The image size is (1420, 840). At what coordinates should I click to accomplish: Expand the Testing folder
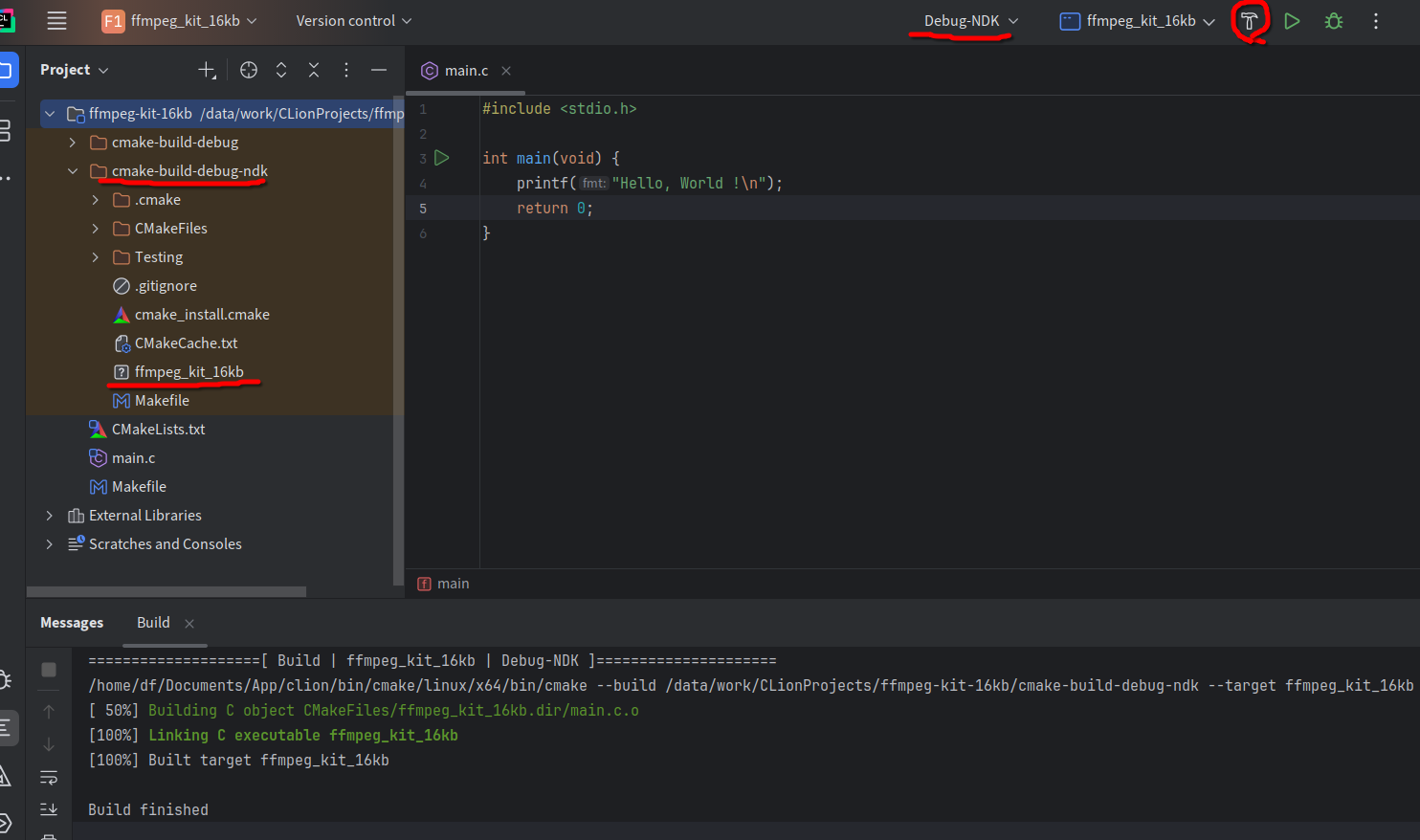pyautogui.click(x=95, y=257)
